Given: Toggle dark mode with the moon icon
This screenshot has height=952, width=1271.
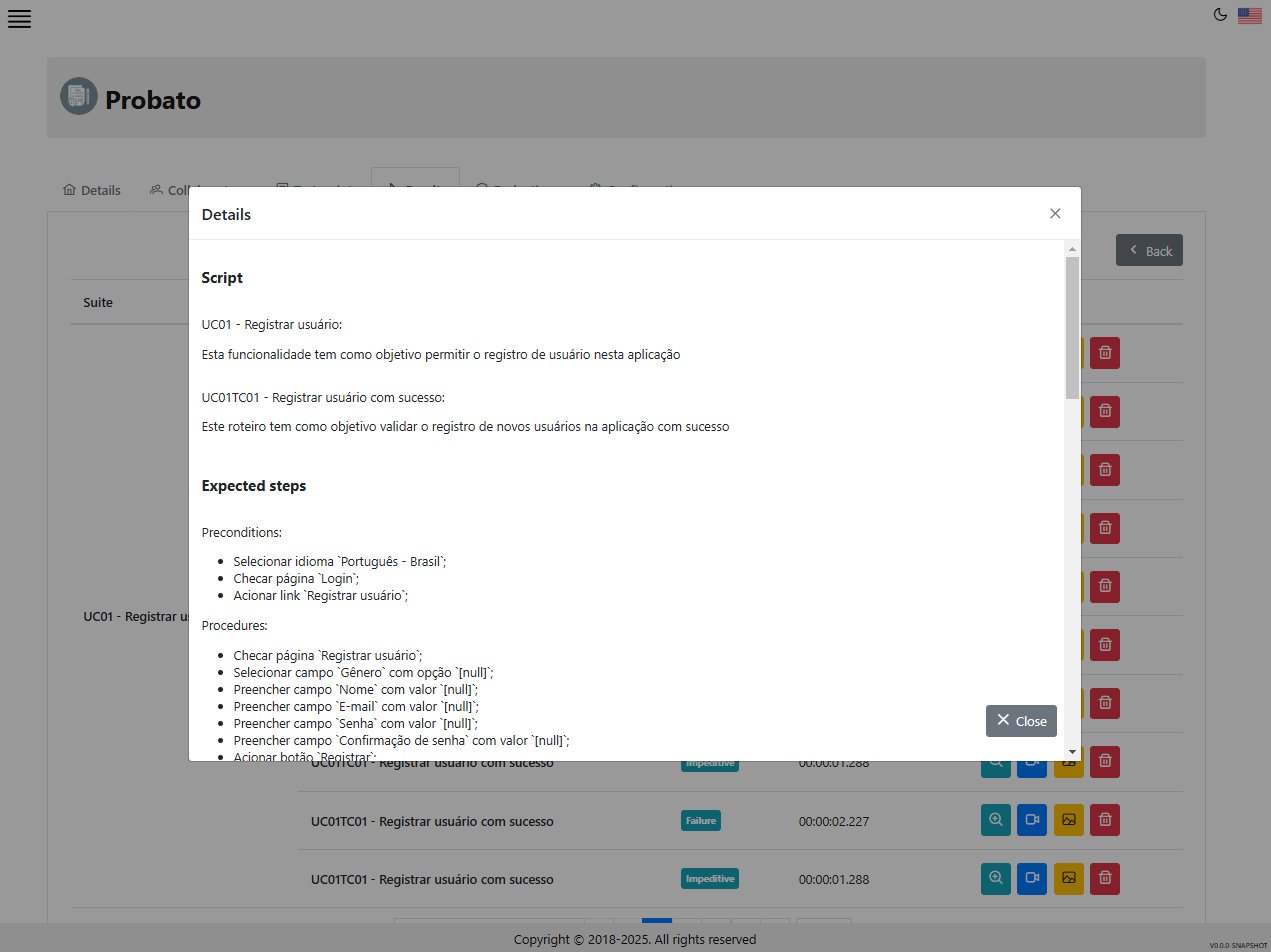Looking at the screenshot, I should [x=1220, y=15].
